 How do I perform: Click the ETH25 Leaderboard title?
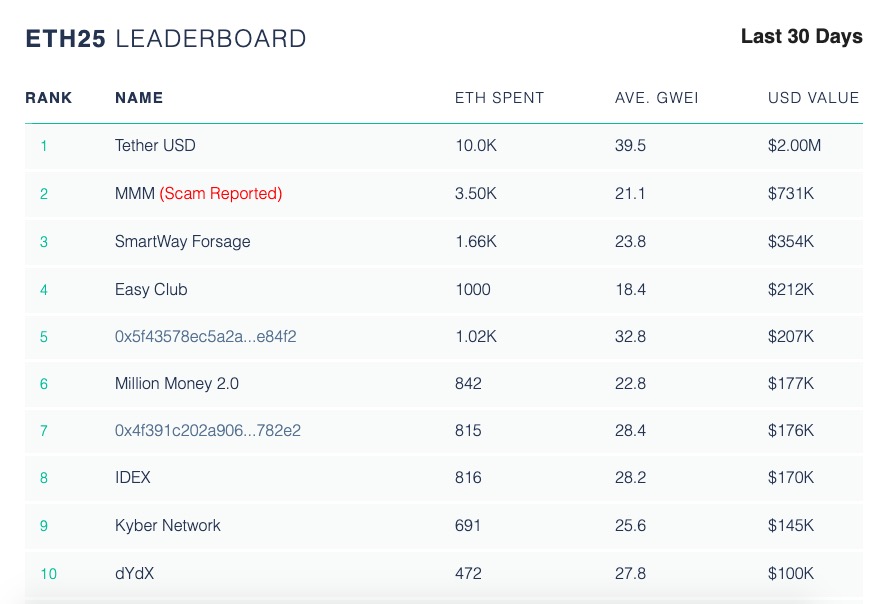166,39
